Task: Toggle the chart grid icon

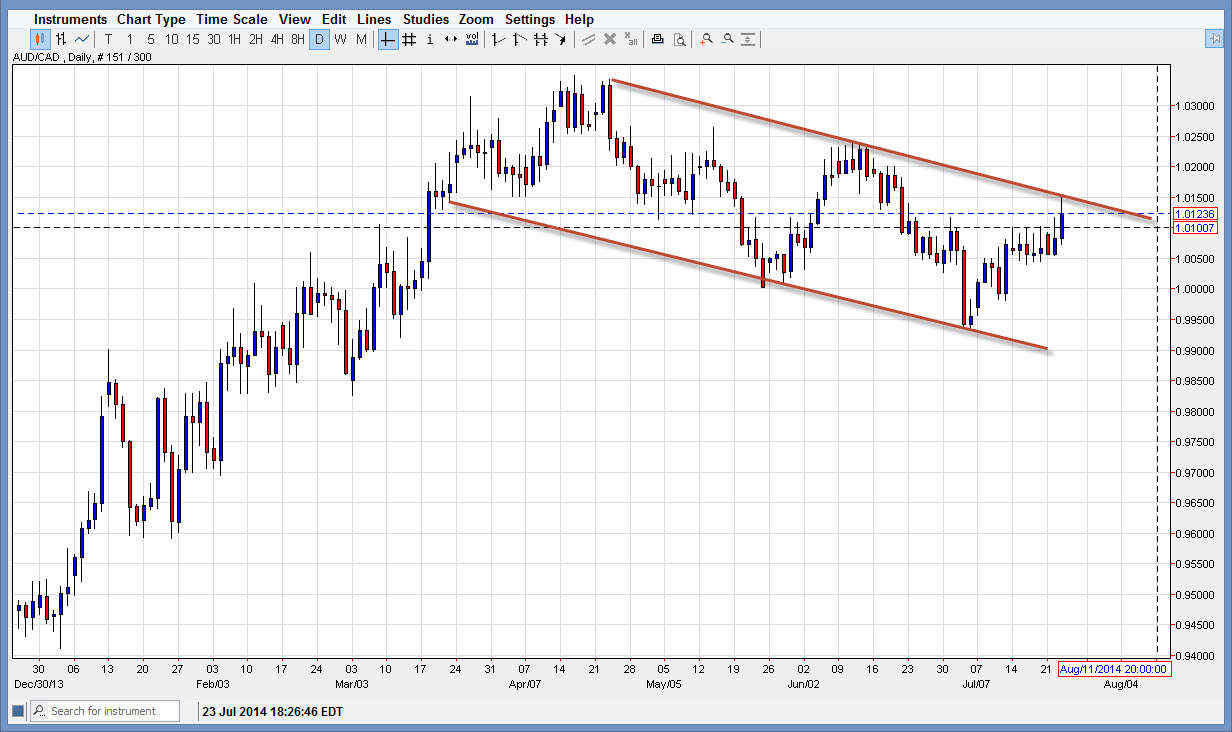Action: pos(408,39)
